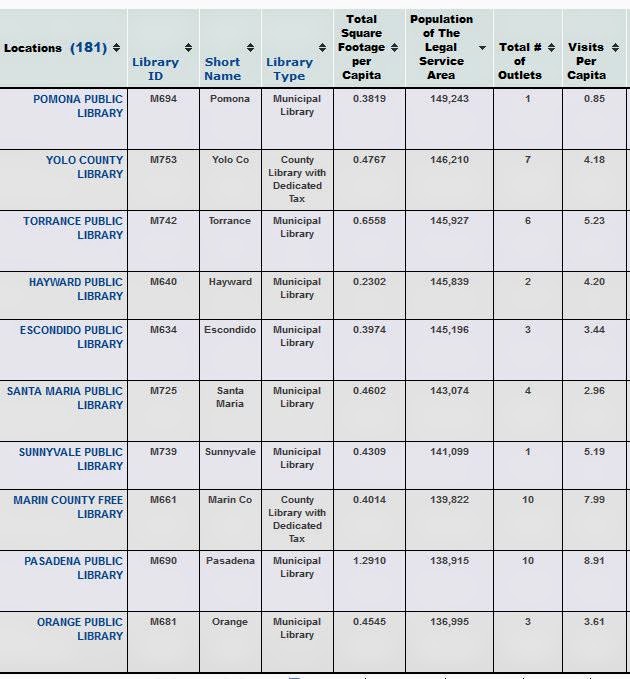Select population value 145,927

449,221
